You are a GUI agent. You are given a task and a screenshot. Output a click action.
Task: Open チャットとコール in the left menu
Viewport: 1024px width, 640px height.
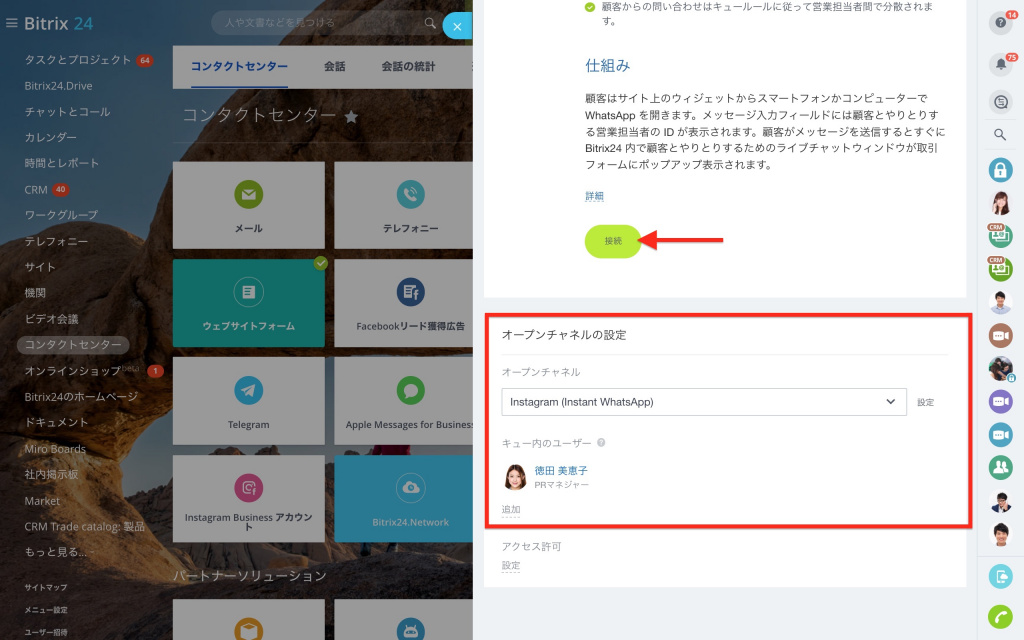67,112
